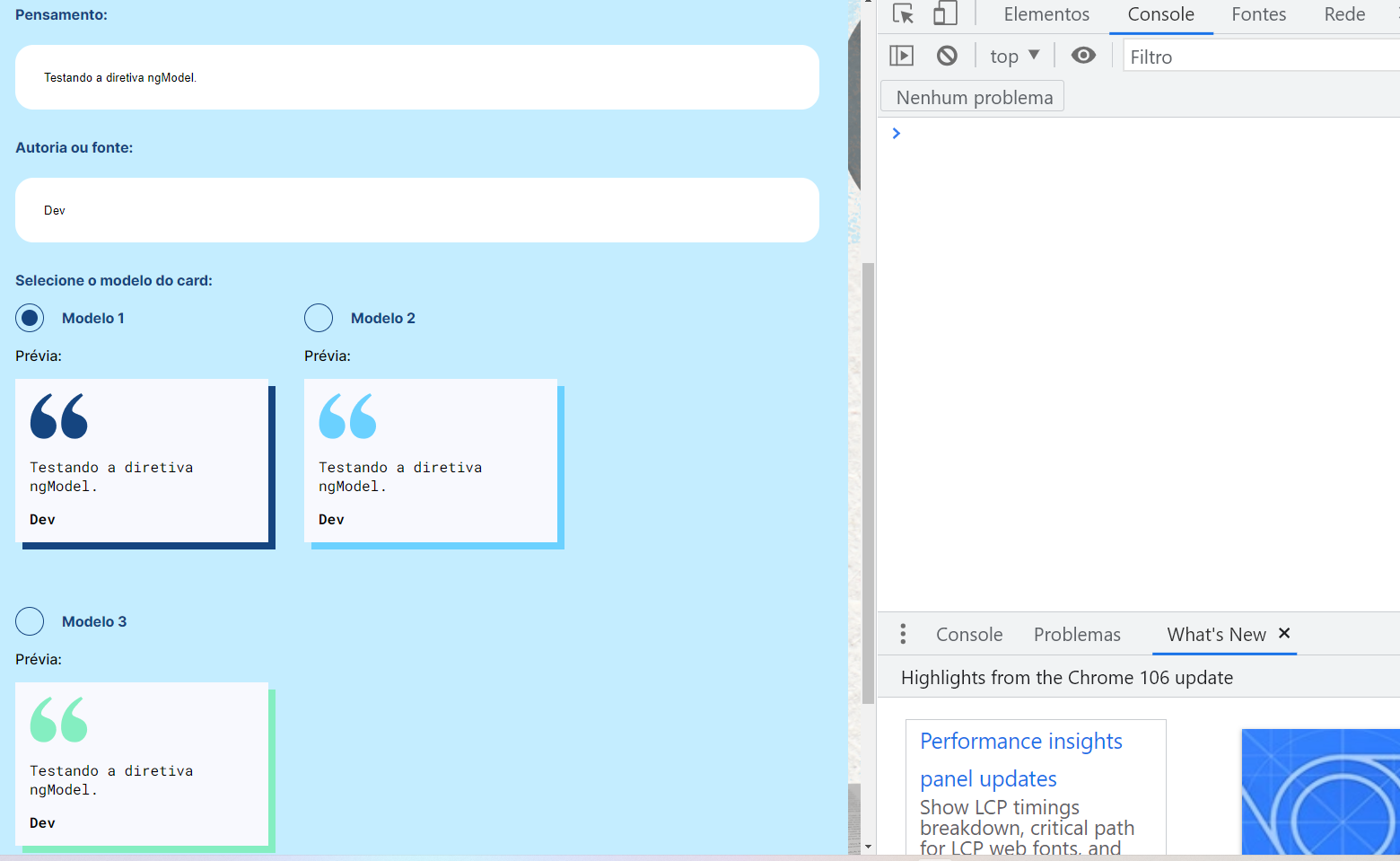The width and height of the screenshot is (1400, 861).
Task: Select the Modelo 3 radio button
Action: tap(30, 621)
